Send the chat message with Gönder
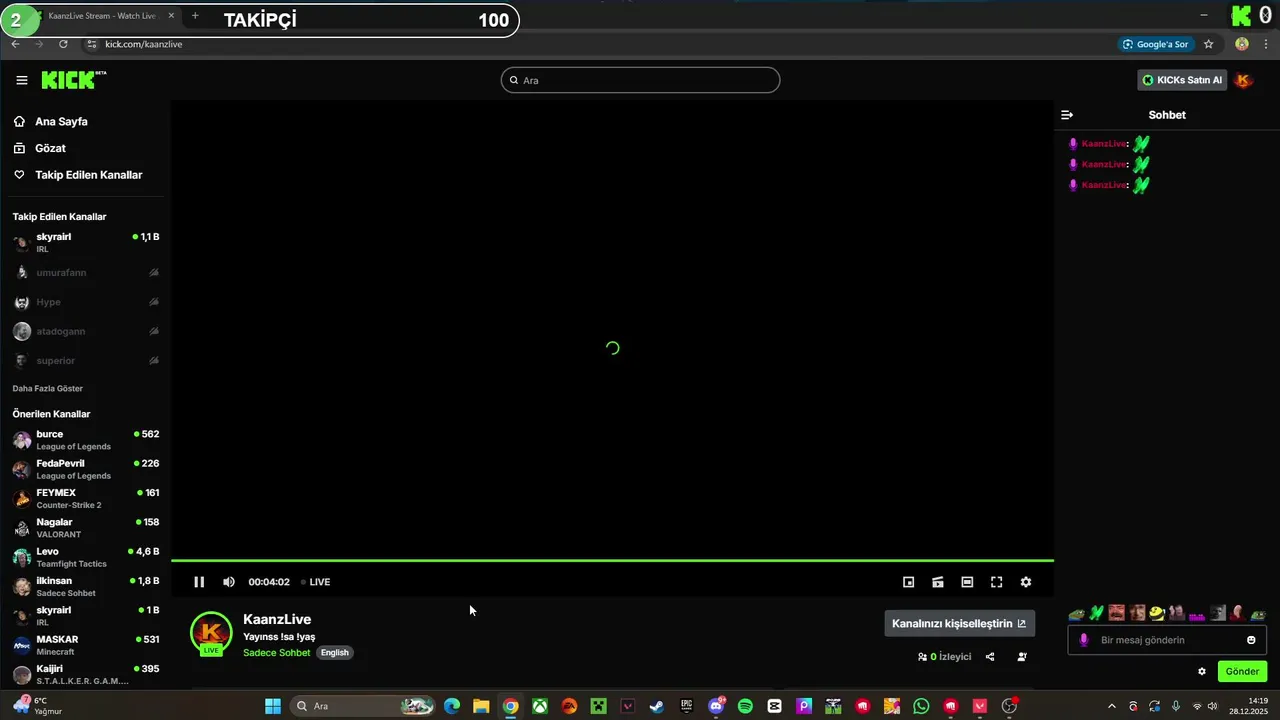 (1242, 672)
